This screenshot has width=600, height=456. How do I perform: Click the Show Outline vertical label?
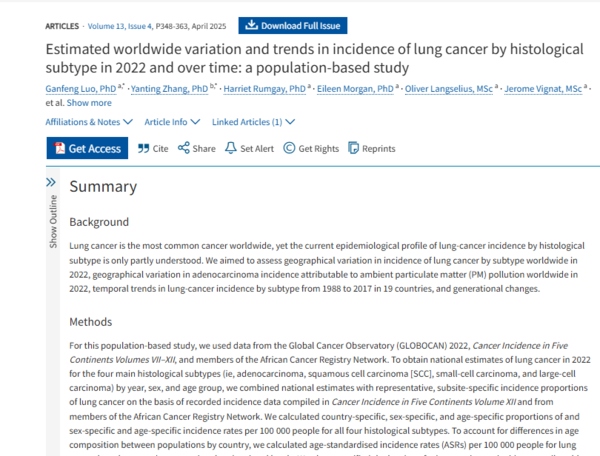[x=53, y=221]
